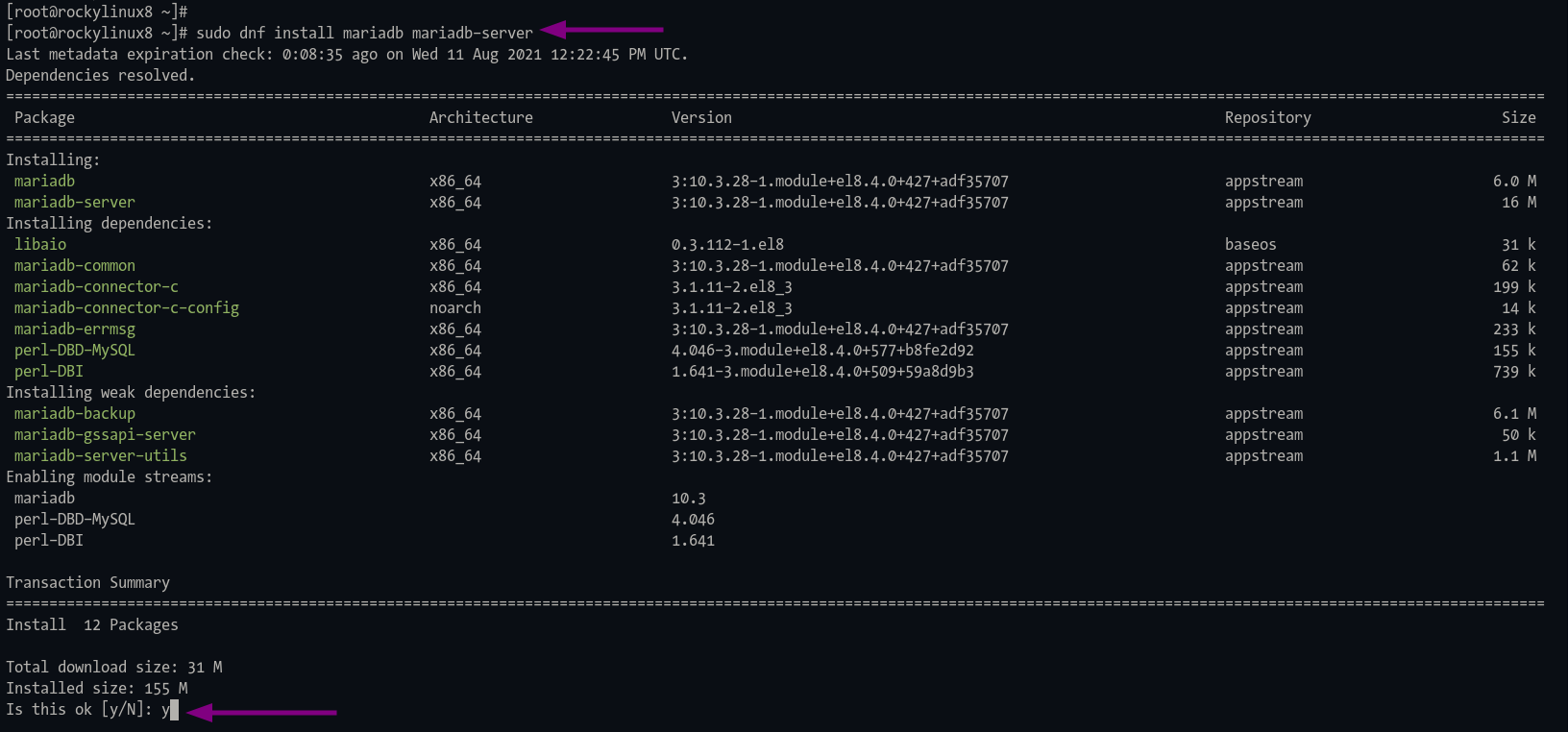Select the 'Dependencies resolved.' line
1568x732 pixels.
point(101,75)
